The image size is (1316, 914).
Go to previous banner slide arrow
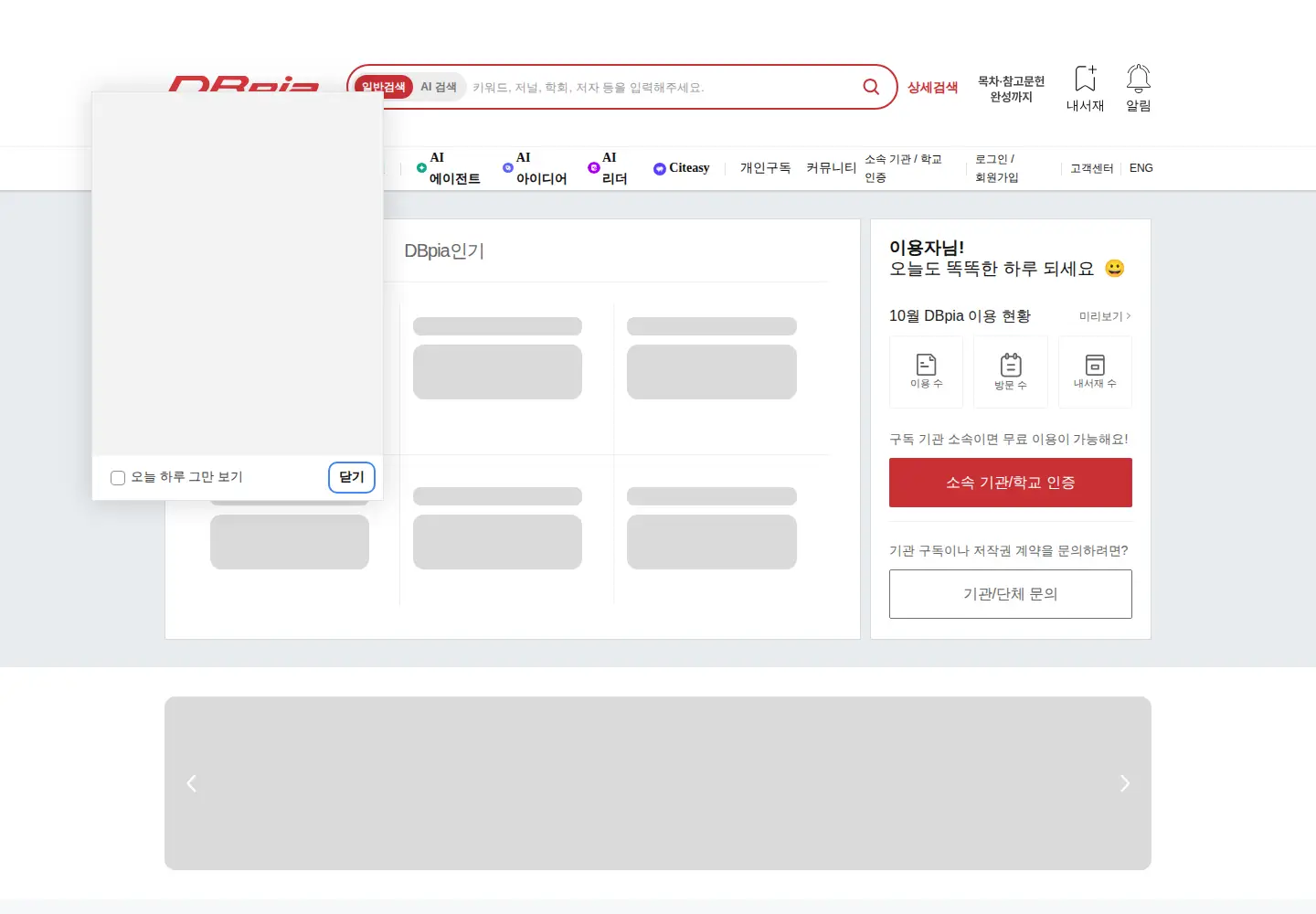pos(192,783)
